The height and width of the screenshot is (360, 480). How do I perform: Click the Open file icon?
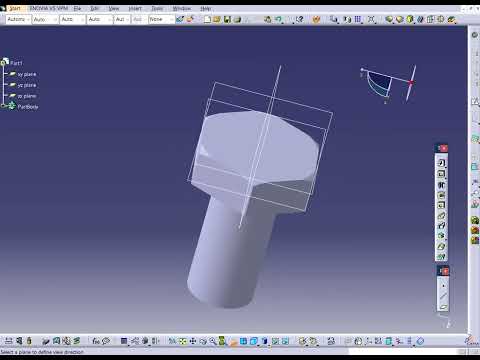[x=217, y=19]
